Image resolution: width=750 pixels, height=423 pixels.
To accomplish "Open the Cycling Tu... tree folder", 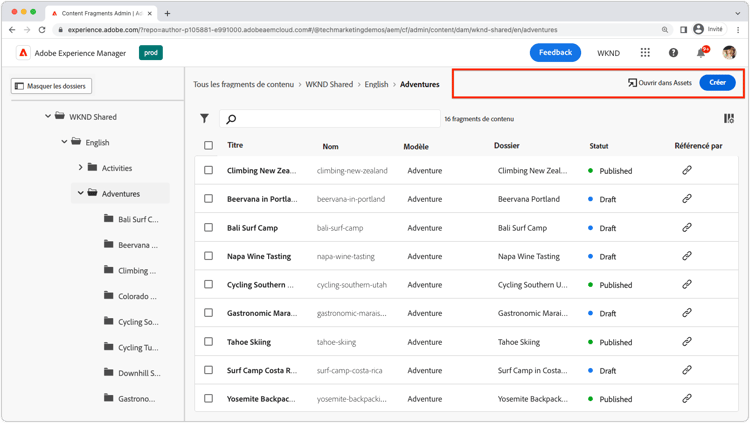I will (x=131, y=347).
